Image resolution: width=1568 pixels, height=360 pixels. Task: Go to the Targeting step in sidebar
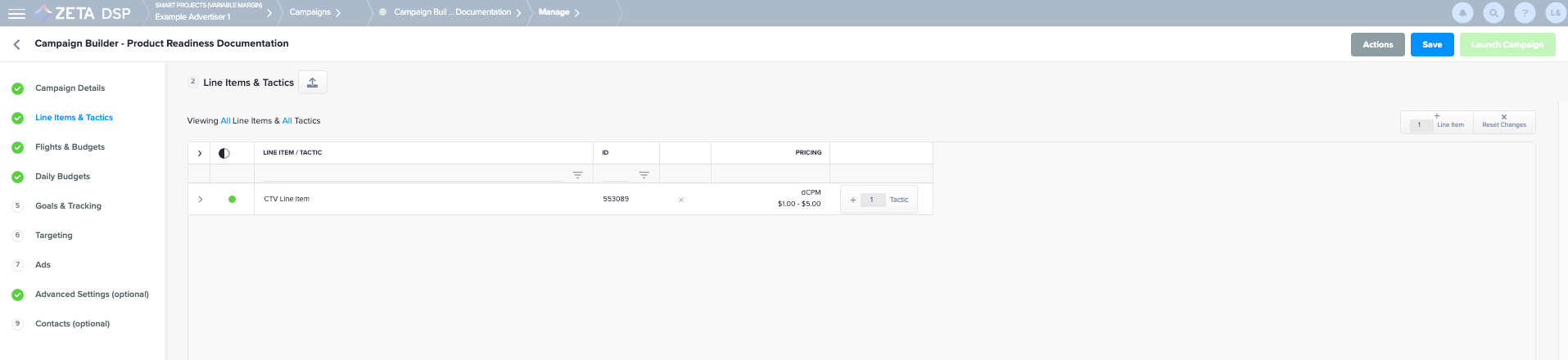click(x=54, y=236)
